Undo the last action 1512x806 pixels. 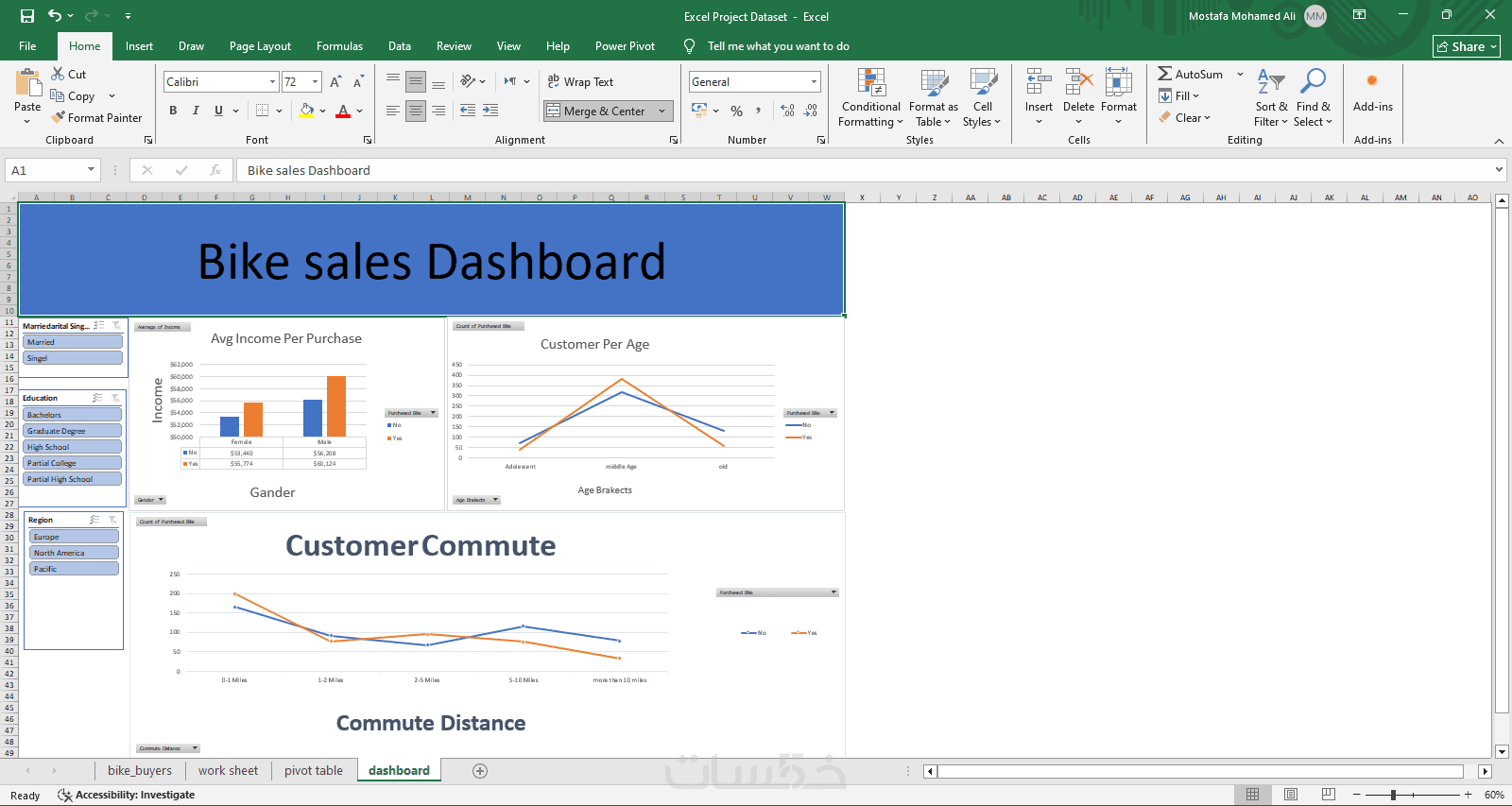pyautogui.click(x=55, y=16)
